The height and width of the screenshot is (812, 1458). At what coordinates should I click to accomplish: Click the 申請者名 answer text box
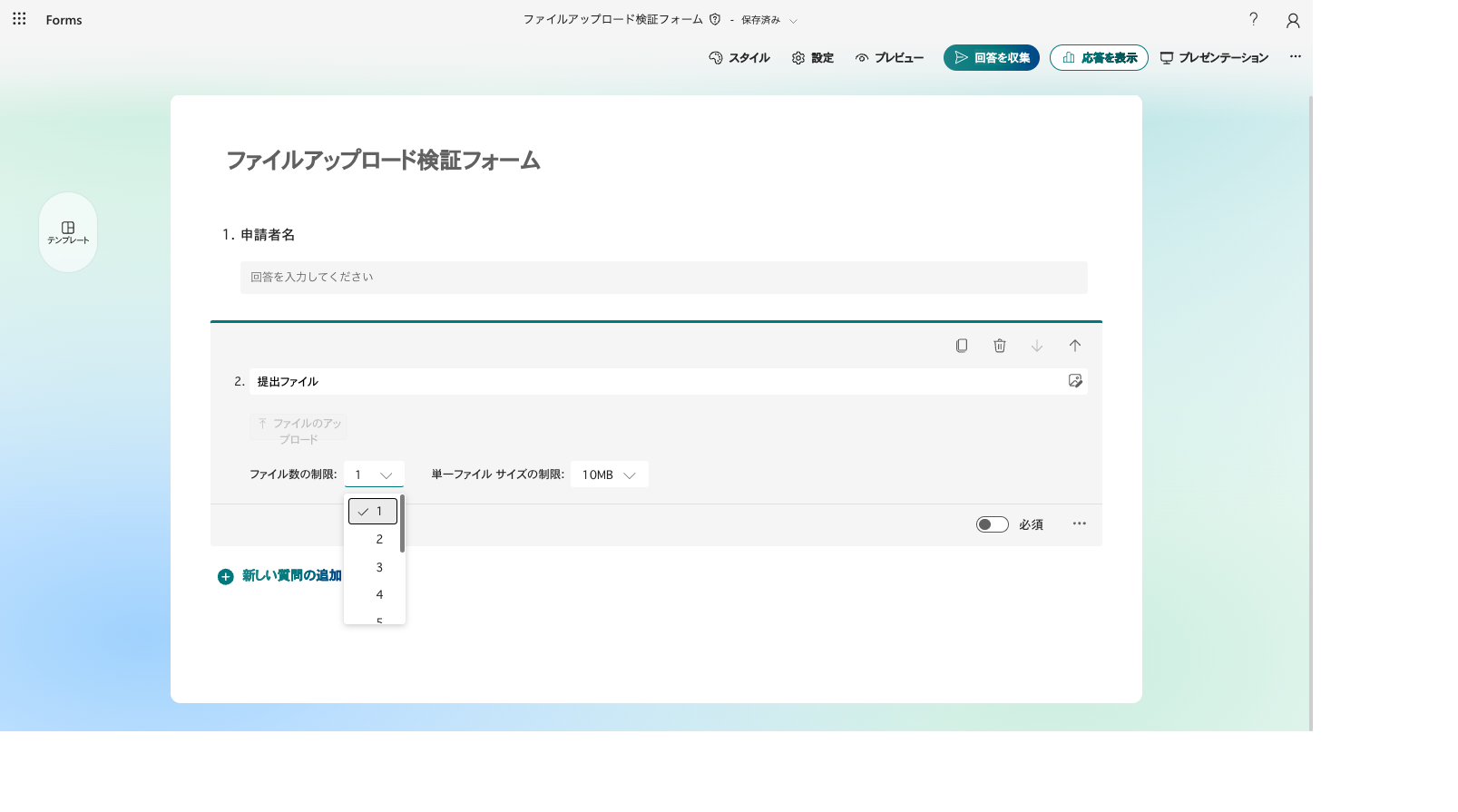(x=664, y=278)
